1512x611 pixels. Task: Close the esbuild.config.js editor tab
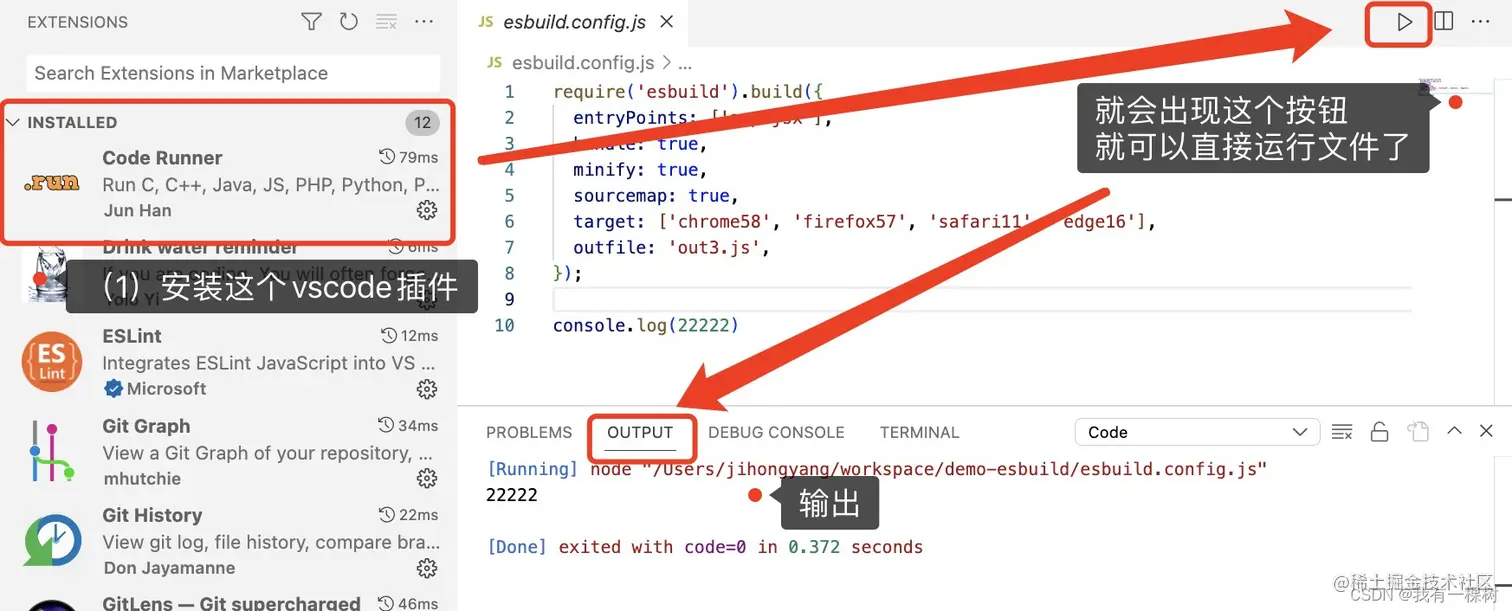pyautogui.click(x=667, y=22)
